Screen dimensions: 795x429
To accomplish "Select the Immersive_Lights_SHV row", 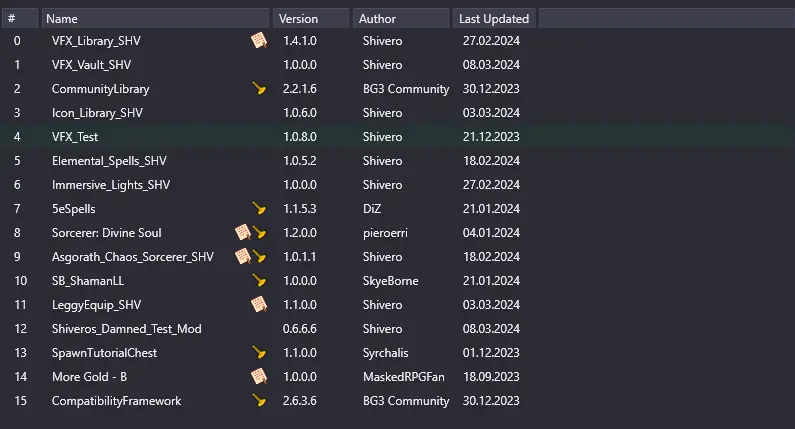I will pos(398,185).
